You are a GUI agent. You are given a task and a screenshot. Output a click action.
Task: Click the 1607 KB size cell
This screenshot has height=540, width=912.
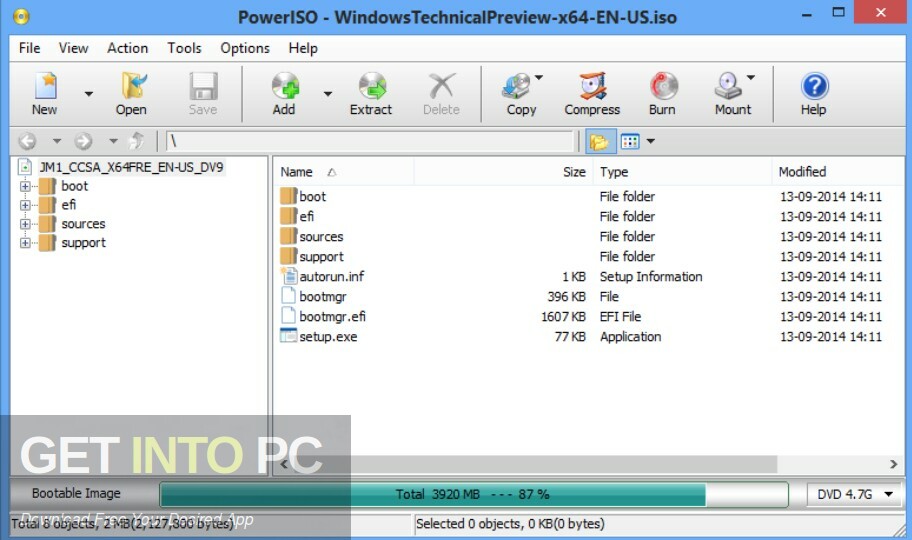click(x=563, y=316)
